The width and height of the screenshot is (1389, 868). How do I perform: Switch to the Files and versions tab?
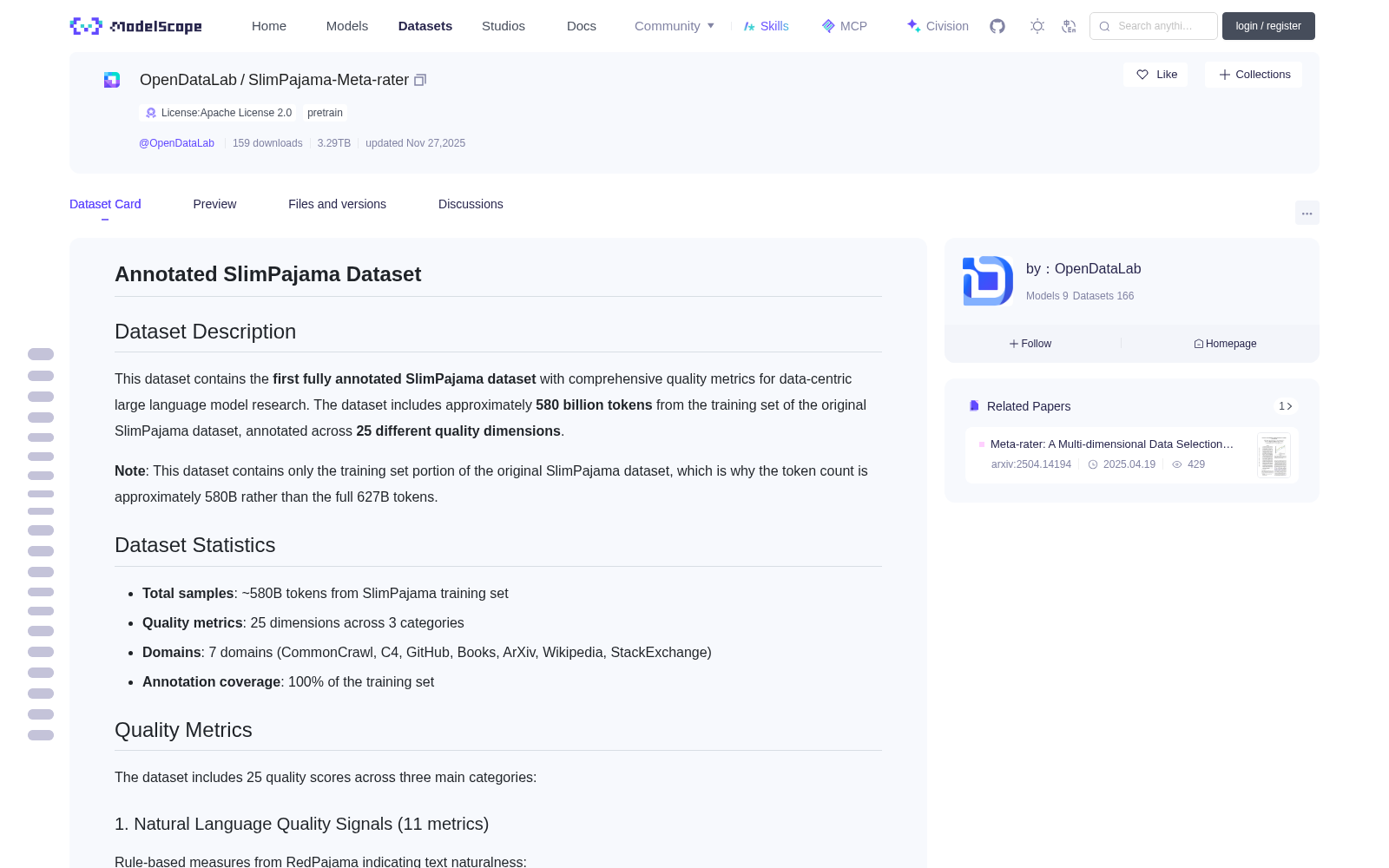pos(337,204)
